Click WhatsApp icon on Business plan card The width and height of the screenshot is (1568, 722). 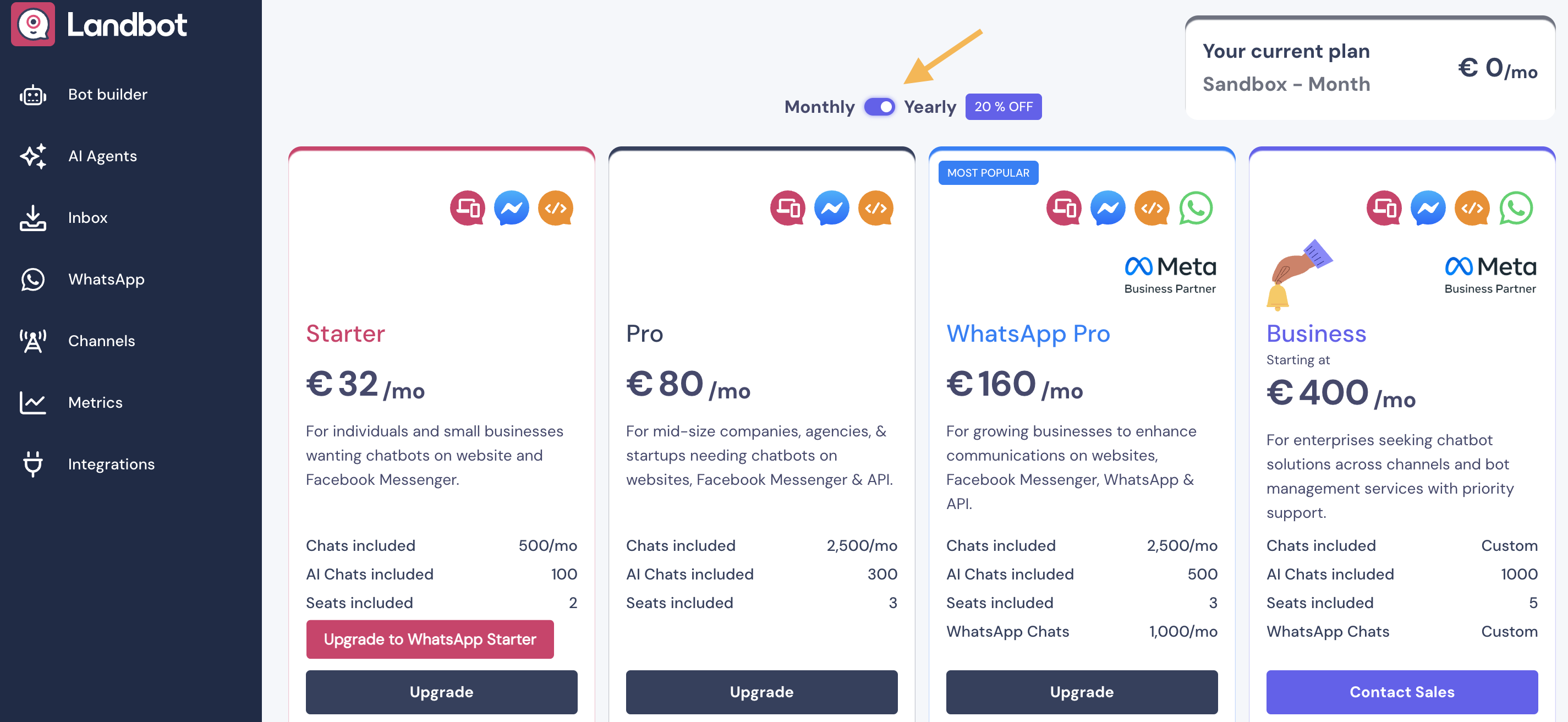[x=1516, y=208]
